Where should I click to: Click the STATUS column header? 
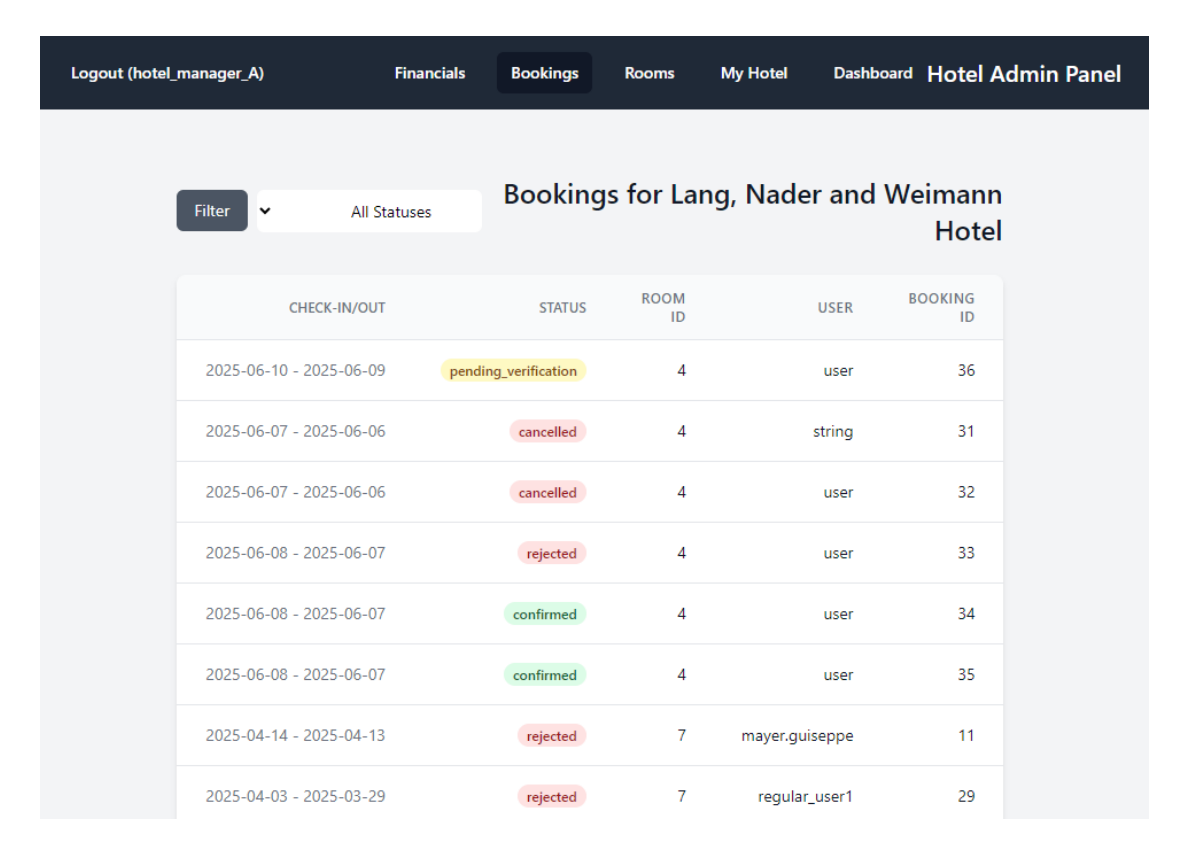tap(562, 308)
